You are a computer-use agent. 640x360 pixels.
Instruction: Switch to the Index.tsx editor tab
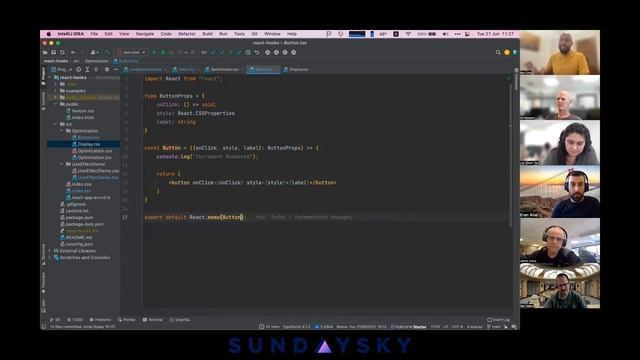tap(186, 69)
